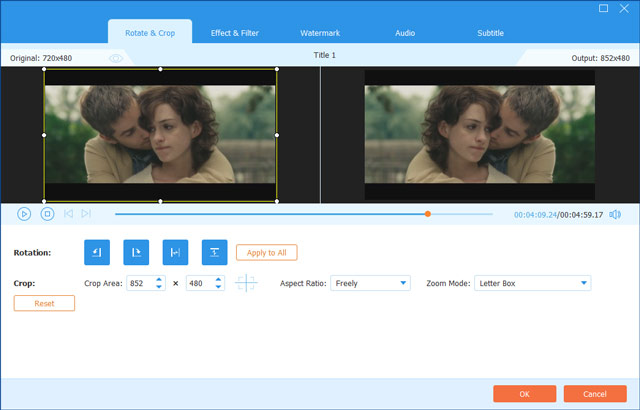Image resolution: width=640 pixels, height=410 pixels.
Task: Switch to the Rotate & Crop tab
Action: [150, 33]
